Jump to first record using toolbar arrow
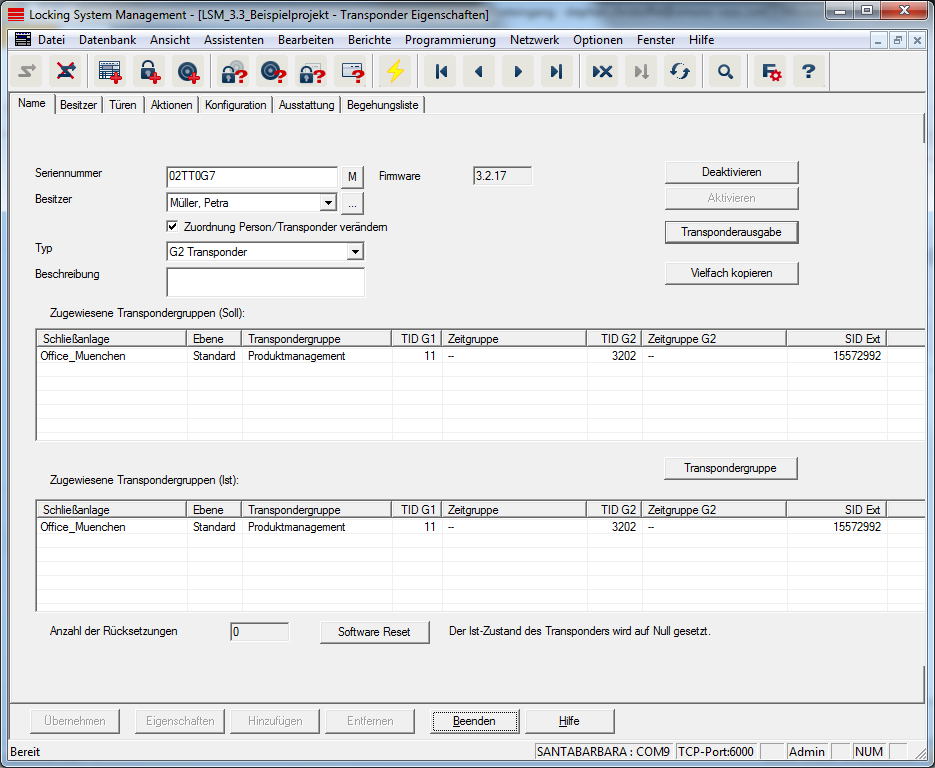The height and width of the screenshot is (768, 935). [x=440, y=72]
